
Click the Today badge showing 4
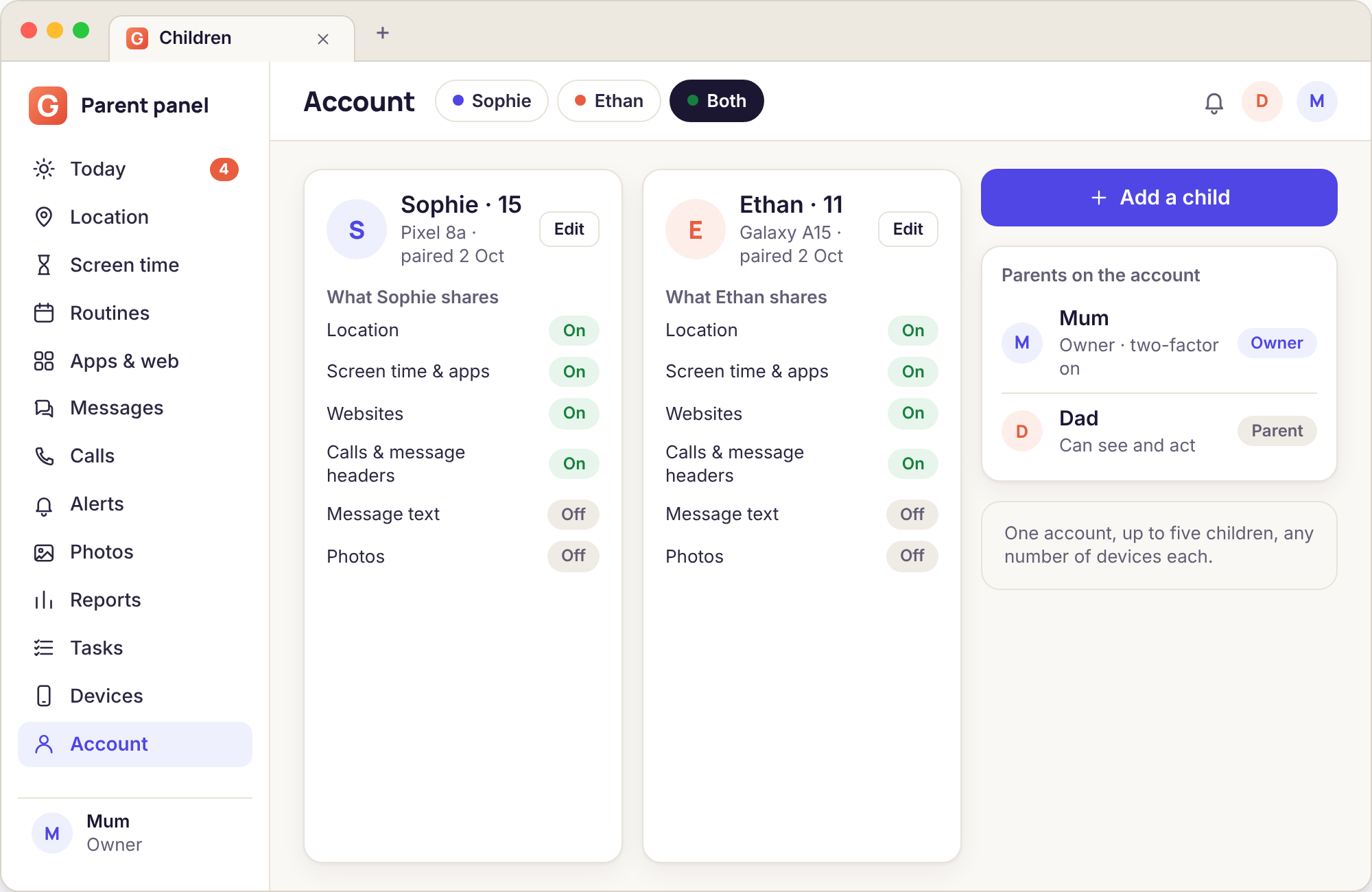(x=224, y=169)
